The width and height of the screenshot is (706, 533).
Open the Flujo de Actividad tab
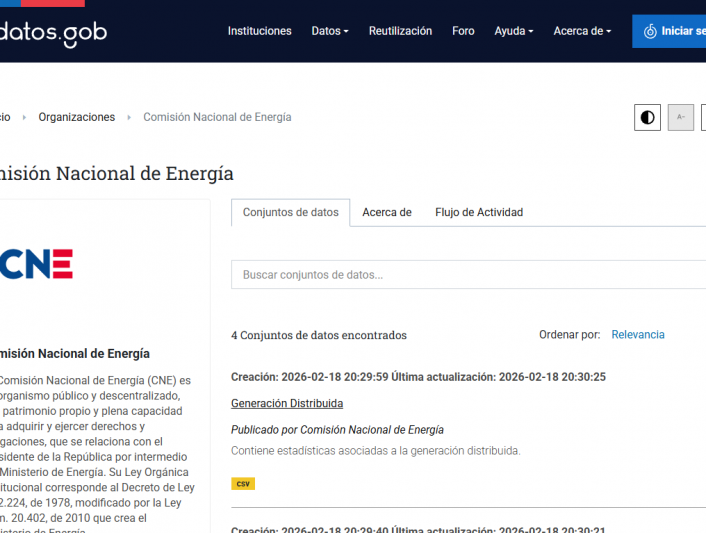[478, 212]
